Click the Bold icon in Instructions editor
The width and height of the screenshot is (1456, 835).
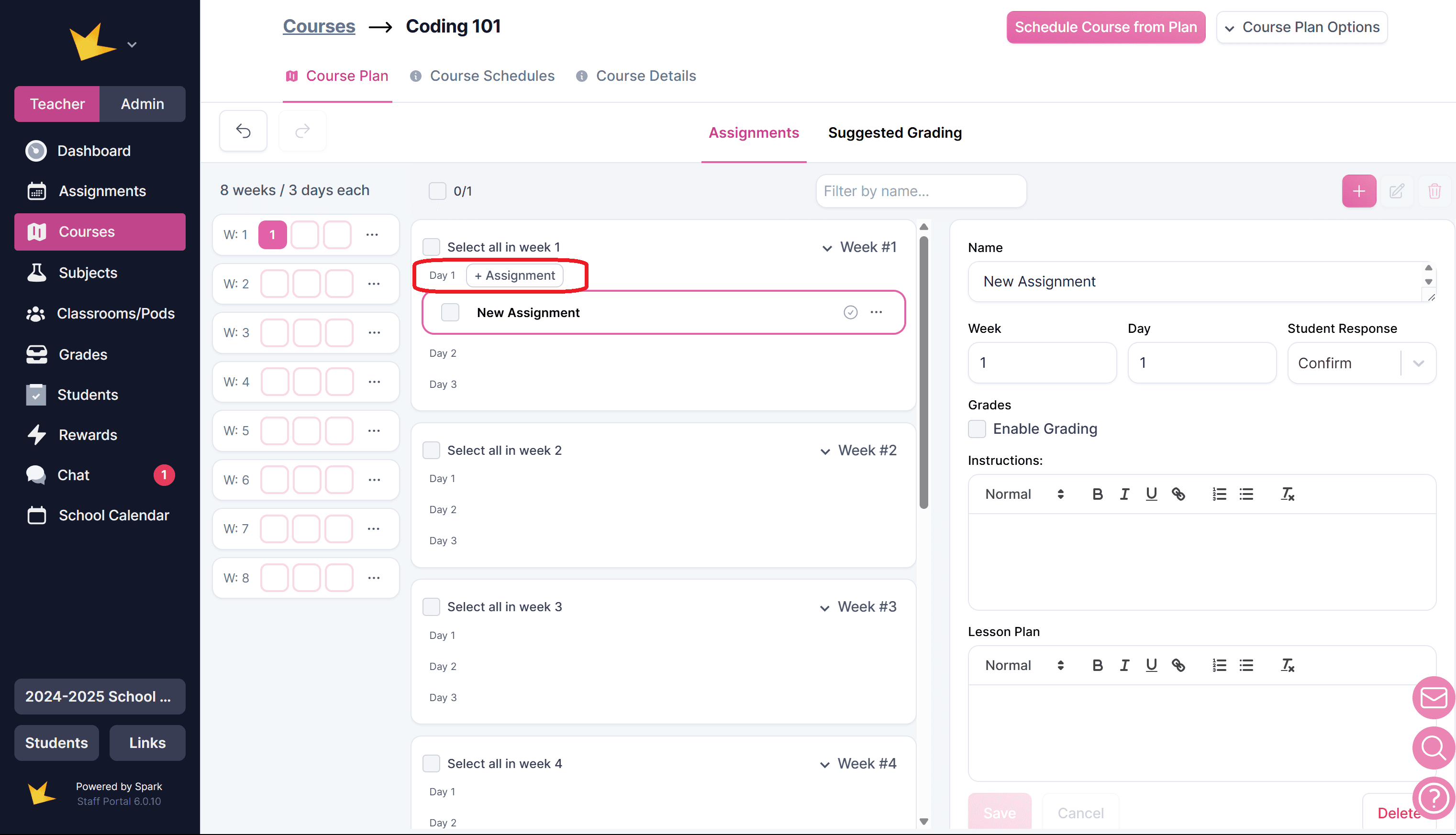click(x=1097, y=494)
